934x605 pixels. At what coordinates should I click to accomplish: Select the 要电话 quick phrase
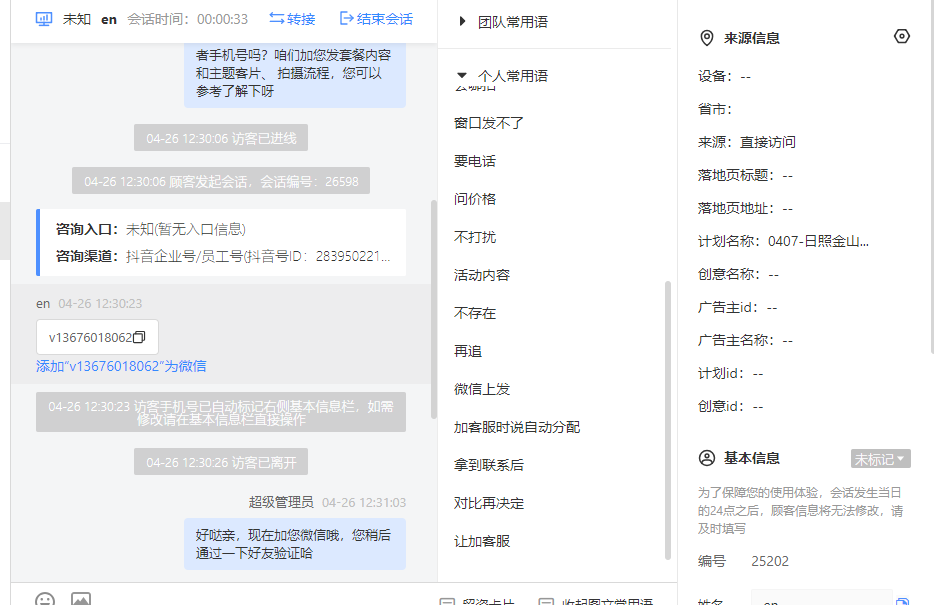tap(475, 161)
